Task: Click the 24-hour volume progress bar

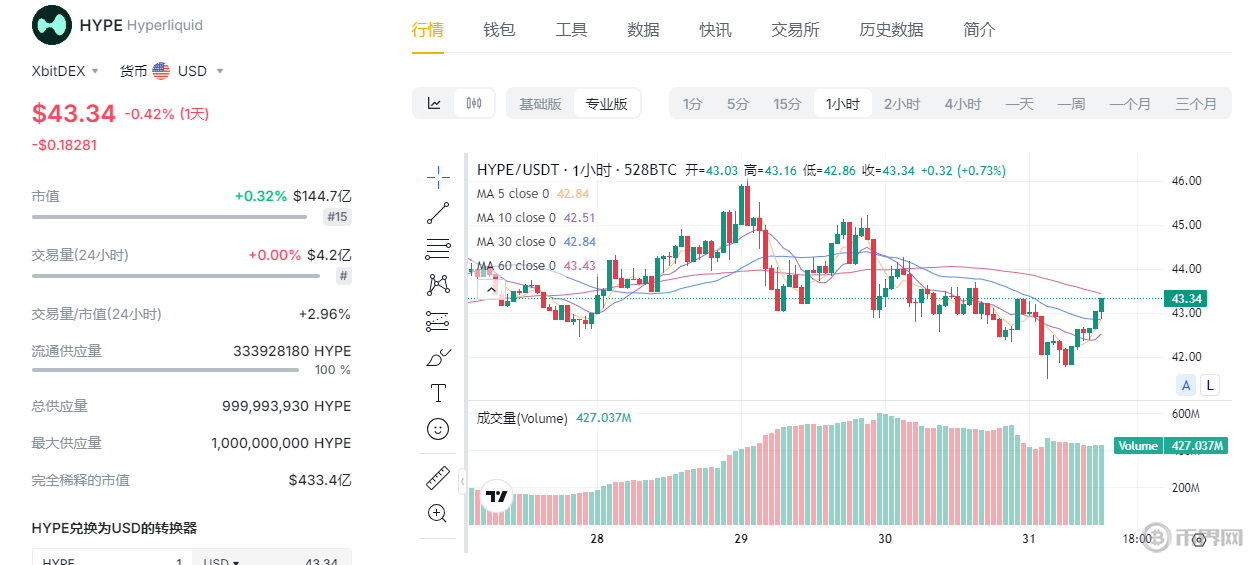Action: [176, 276]
